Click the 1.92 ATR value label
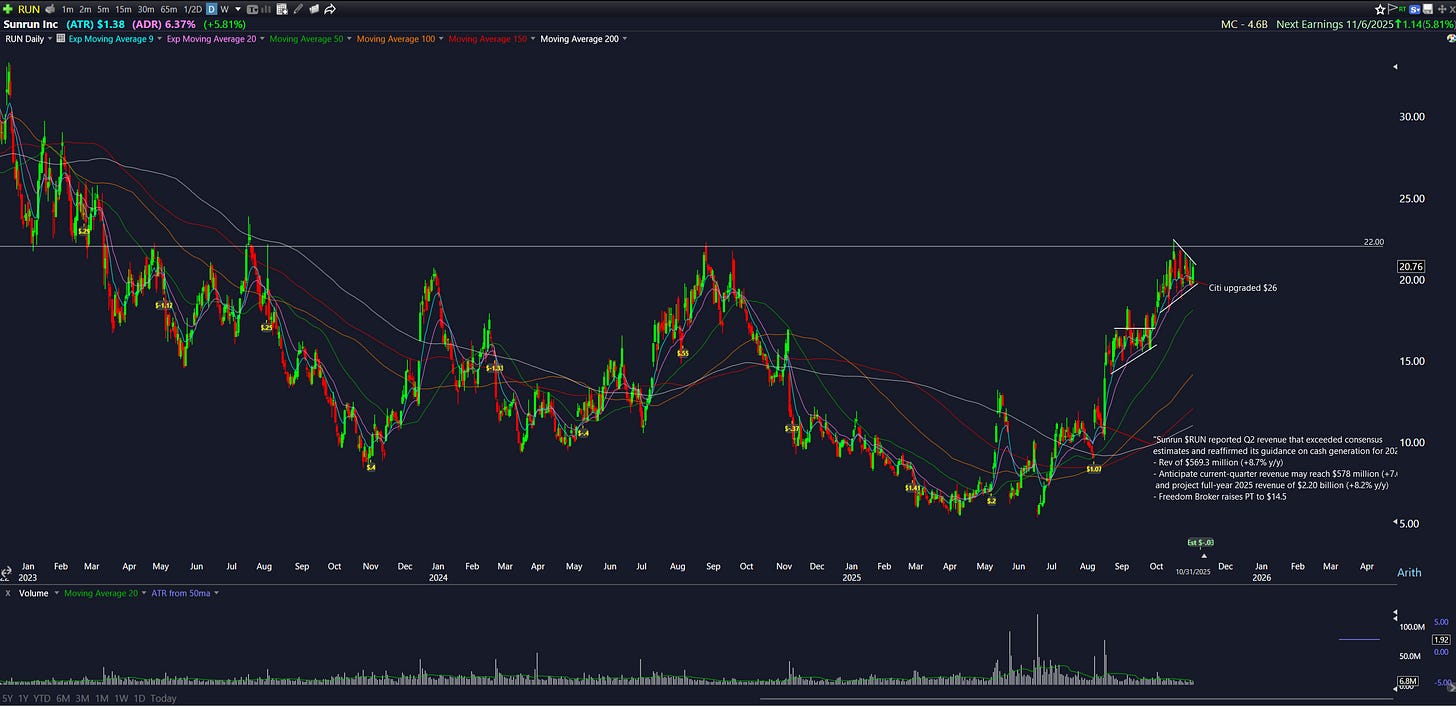This screenshot has width=1456, height=706. (x=1441, y=640)
